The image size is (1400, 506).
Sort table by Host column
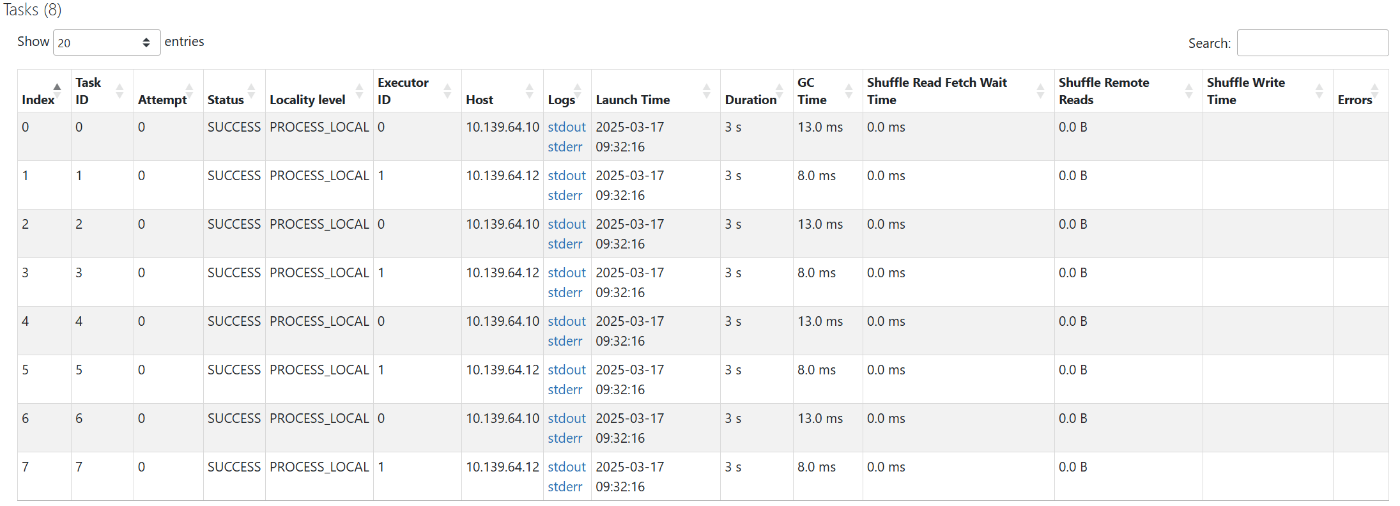point(502,91)
